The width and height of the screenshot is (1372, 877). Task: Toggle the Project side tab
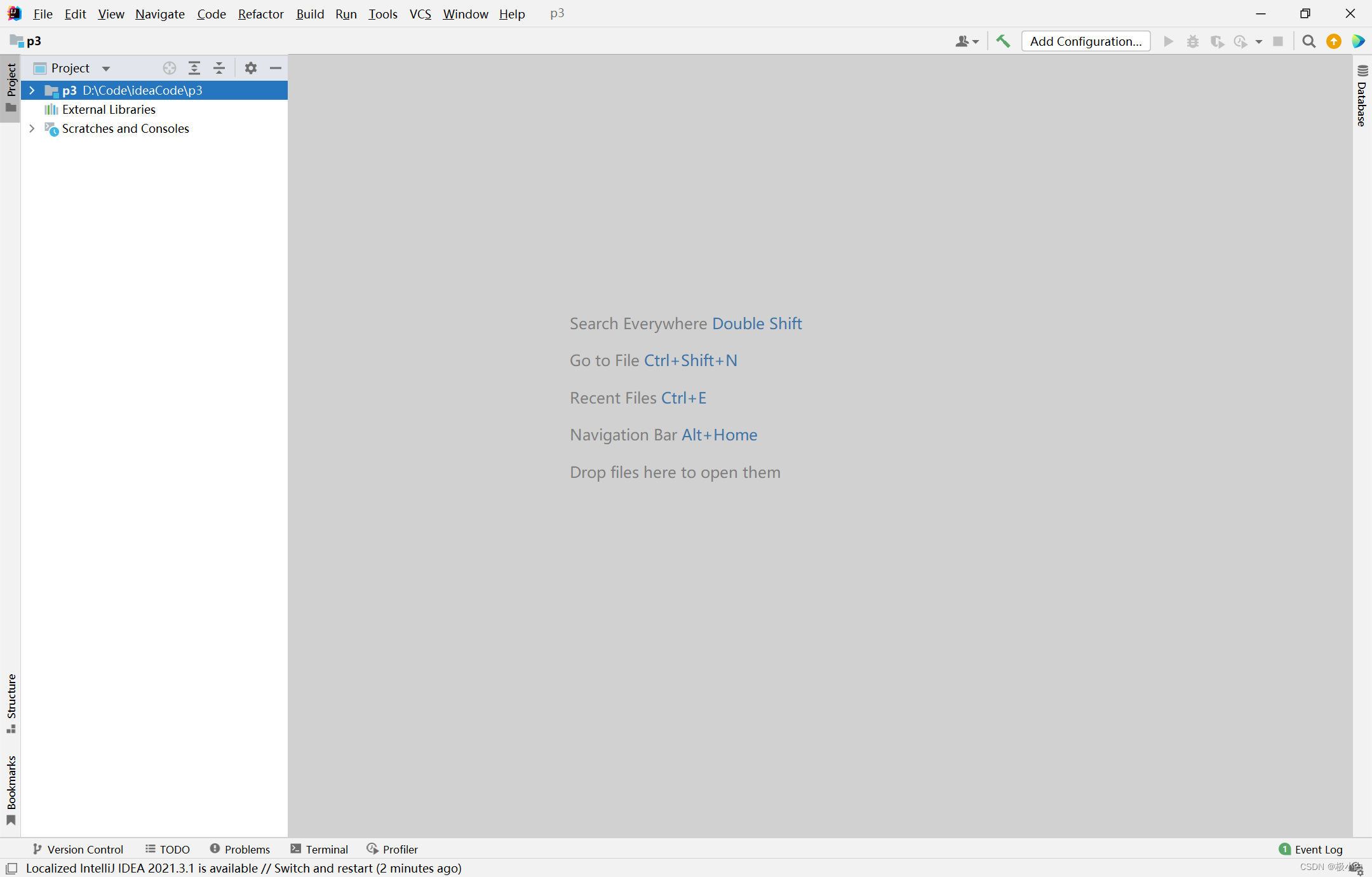[x=11, y=88]
